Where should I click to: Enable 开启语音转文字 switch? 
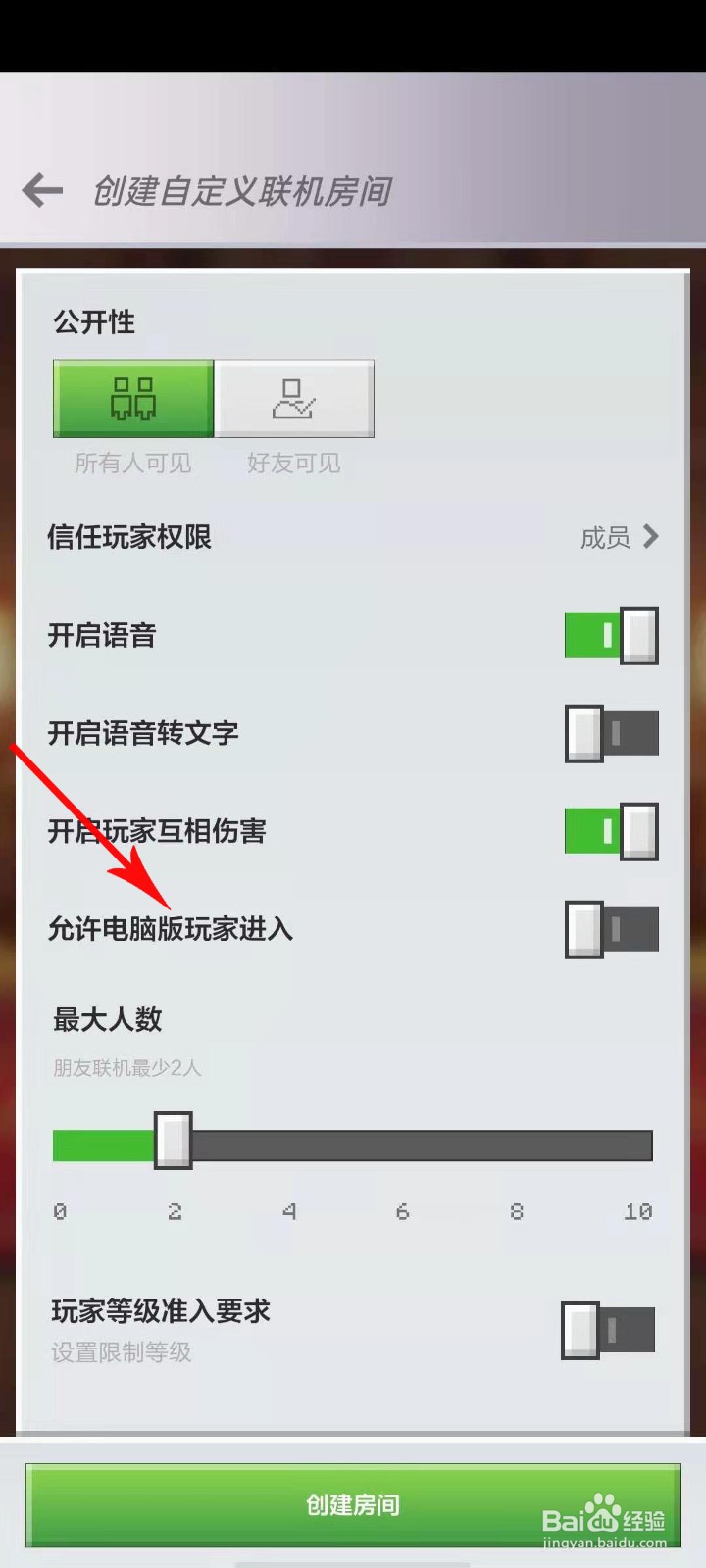pyautogui.click(x=611, y=733)
